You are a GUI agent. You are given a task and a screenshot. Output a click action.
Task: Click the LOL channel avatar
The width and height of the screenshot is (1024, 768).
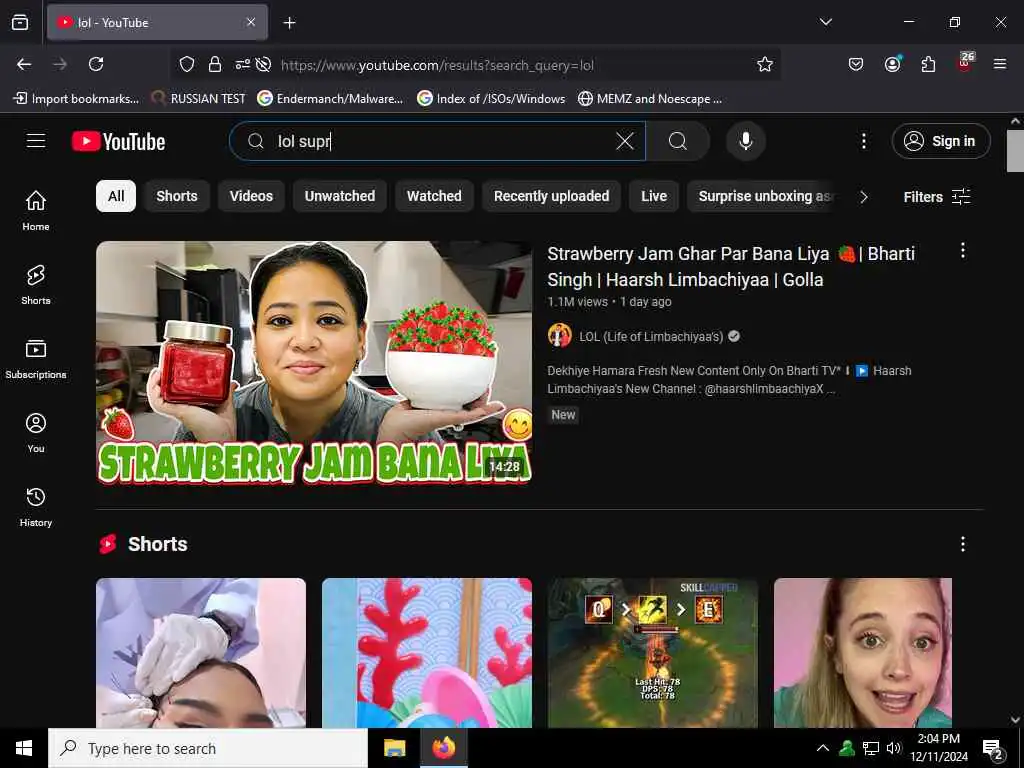pos(560,336)
